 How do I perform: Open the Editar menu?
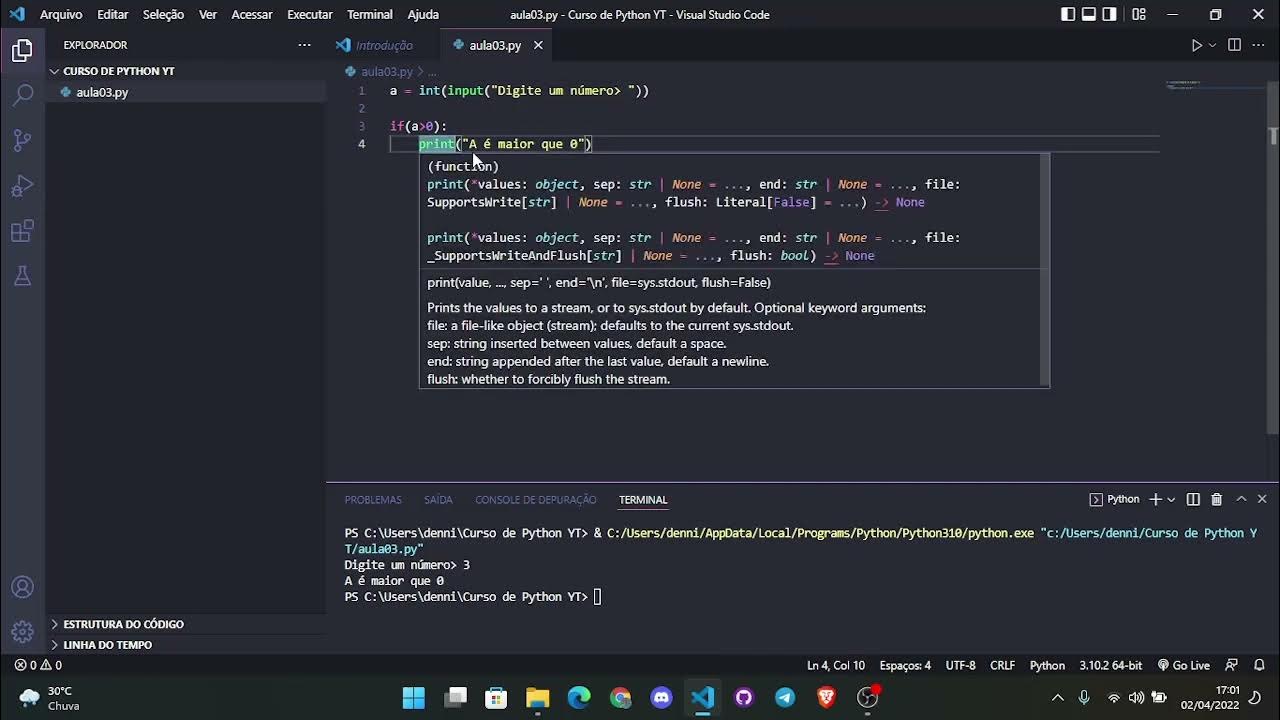click(x=112, y=14)
